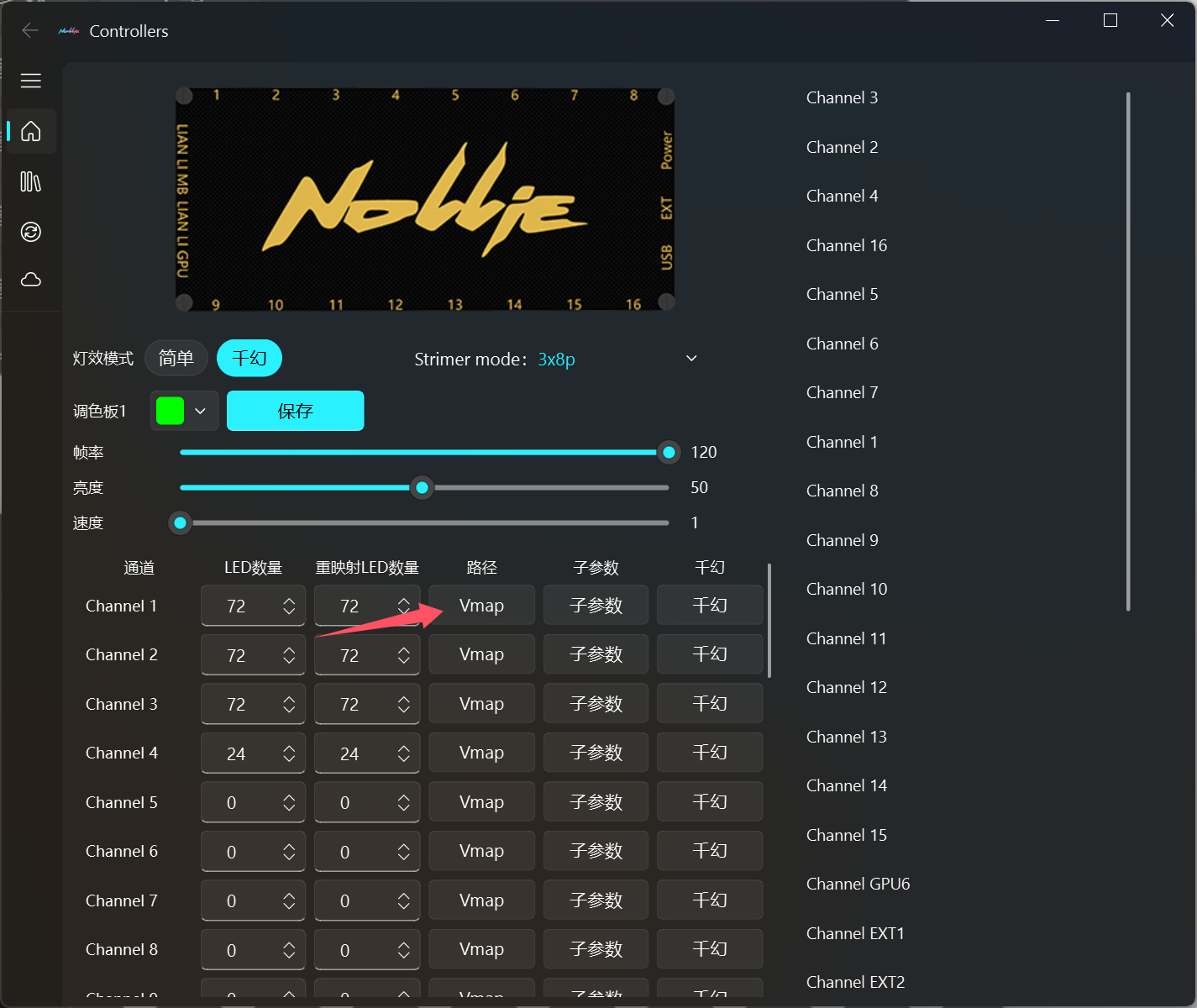Viewport: 1197px width, 1008px height.
Task: Select Channel 12 in the right list
Action: 847,688
